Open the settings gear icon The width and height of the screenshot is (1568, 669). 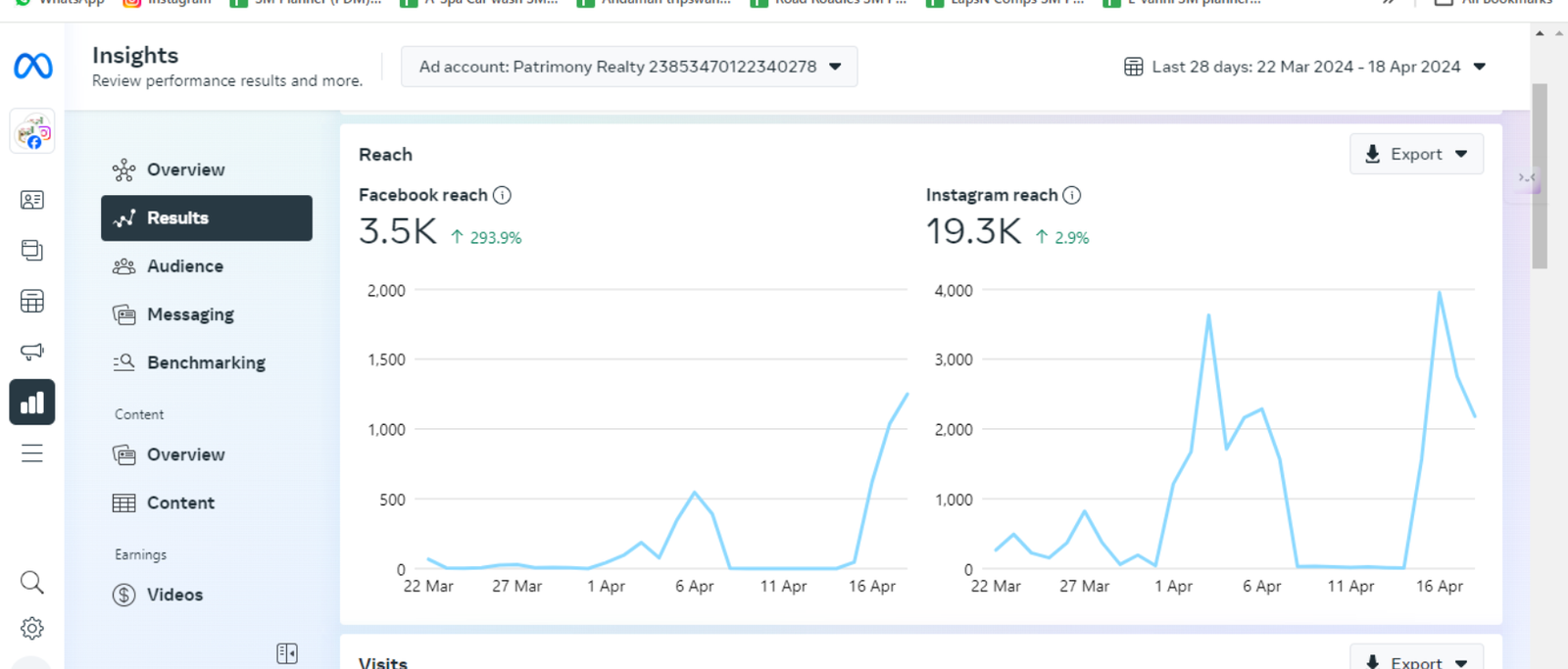tap(32, 628)
